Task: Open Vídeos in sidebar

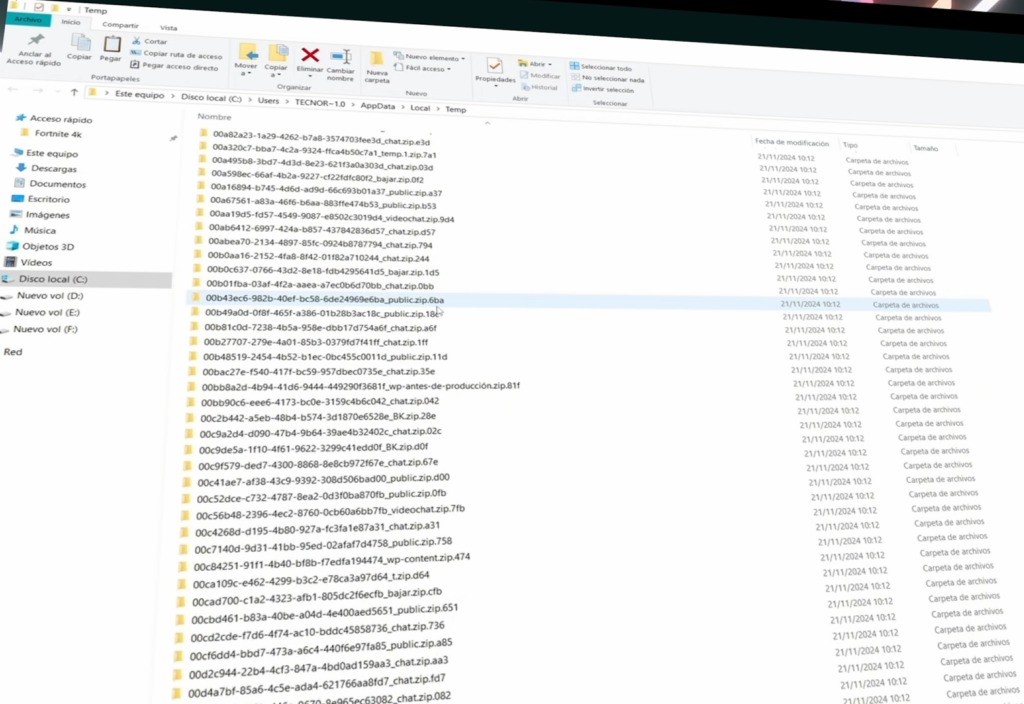Action: pos(29,263)
